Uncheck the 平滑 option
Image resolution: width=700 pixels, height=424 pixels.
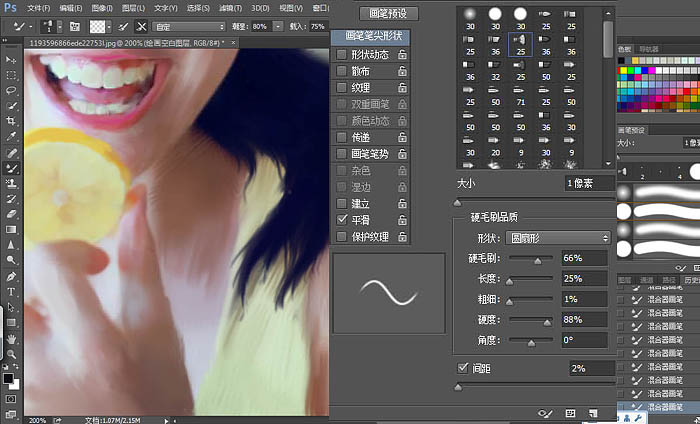coord(342,220)
